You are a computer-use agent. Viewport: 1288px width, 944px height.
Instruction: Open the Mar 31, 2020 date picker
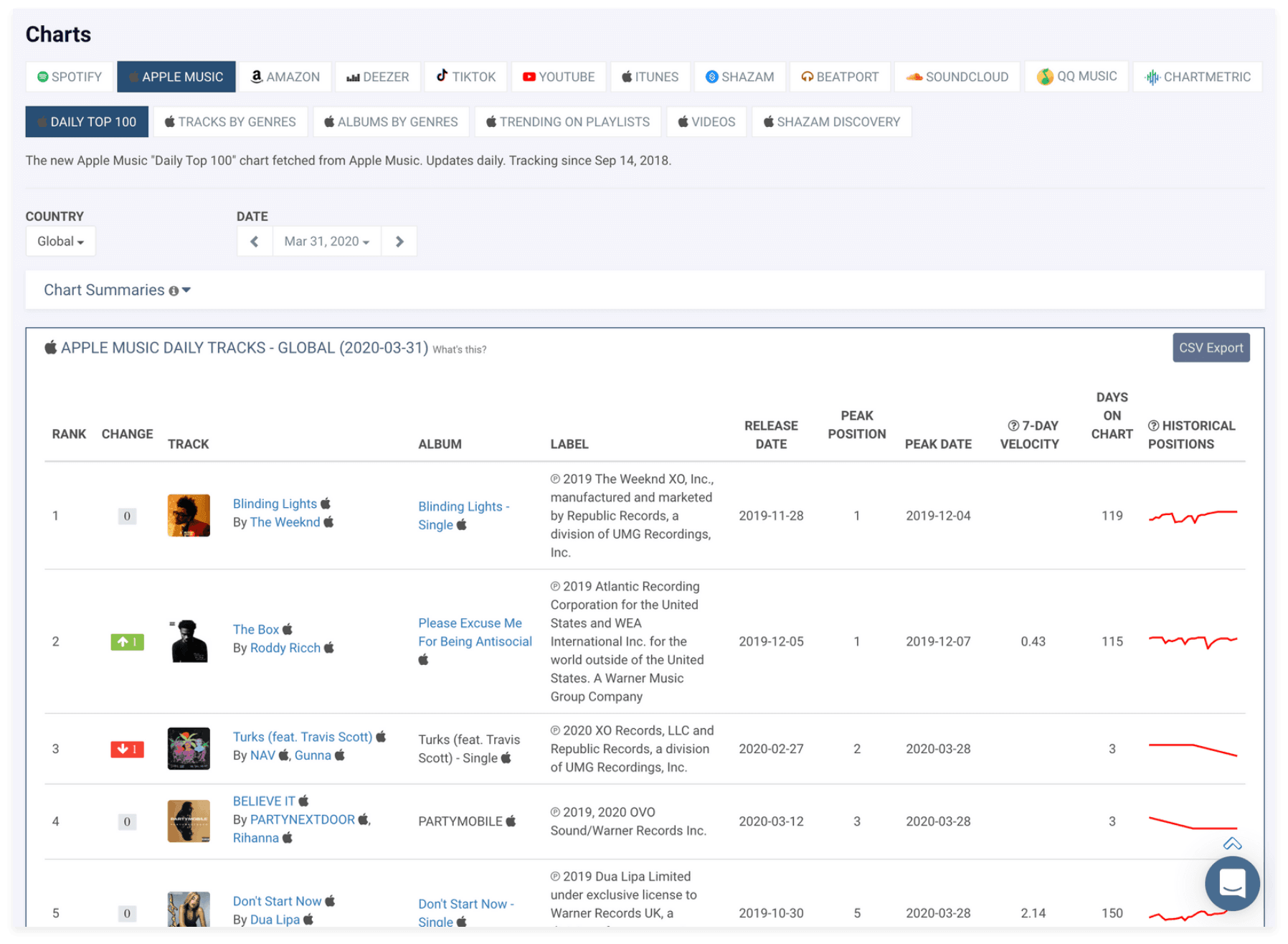click(326, 242)
